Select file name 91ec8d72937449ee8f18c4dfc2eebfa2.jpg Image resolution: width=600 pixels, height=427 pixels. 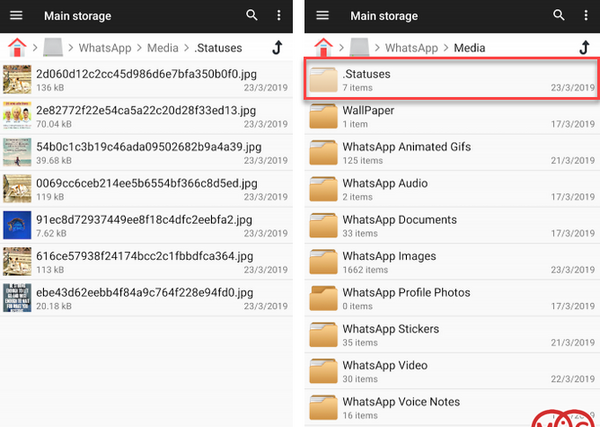coord(144,220)
